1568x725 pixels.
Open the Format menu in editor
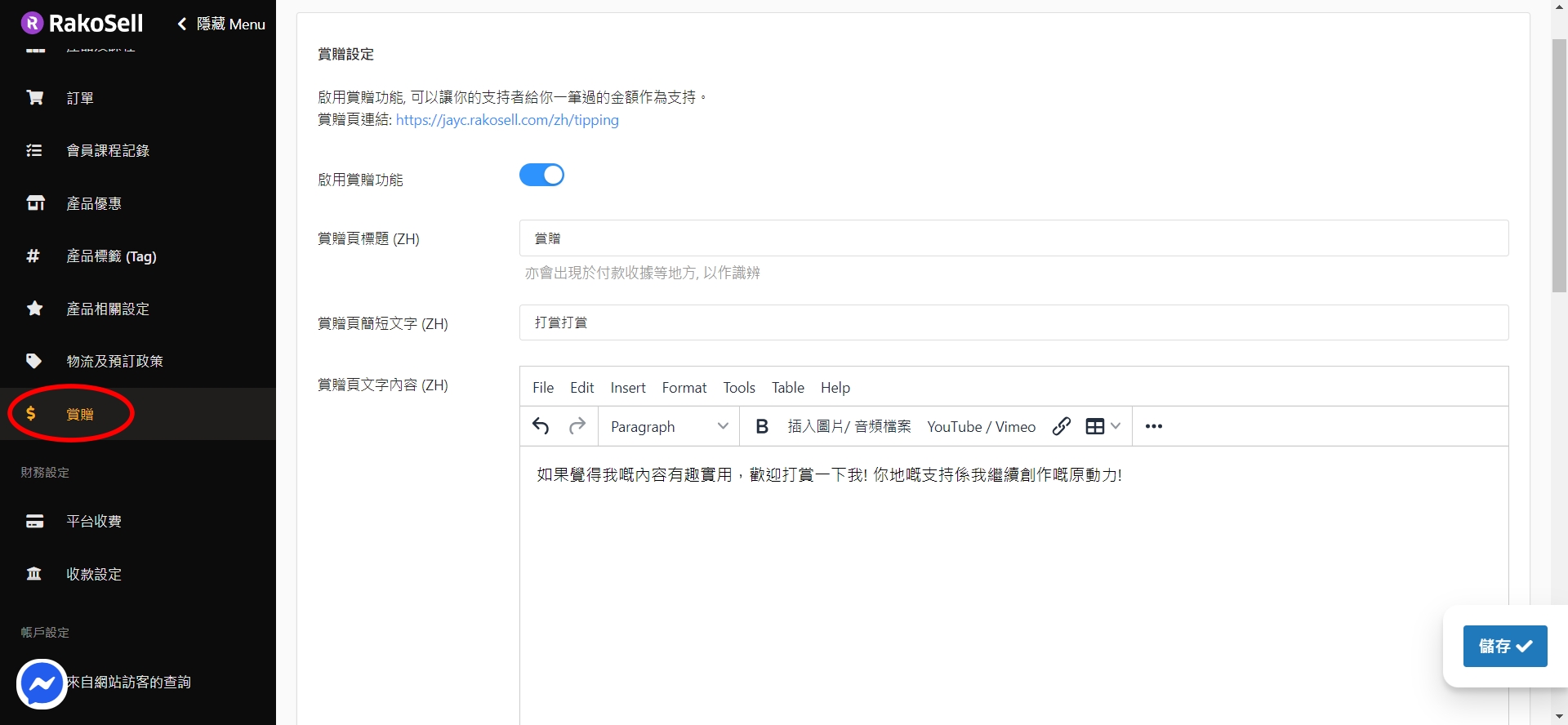684,388
